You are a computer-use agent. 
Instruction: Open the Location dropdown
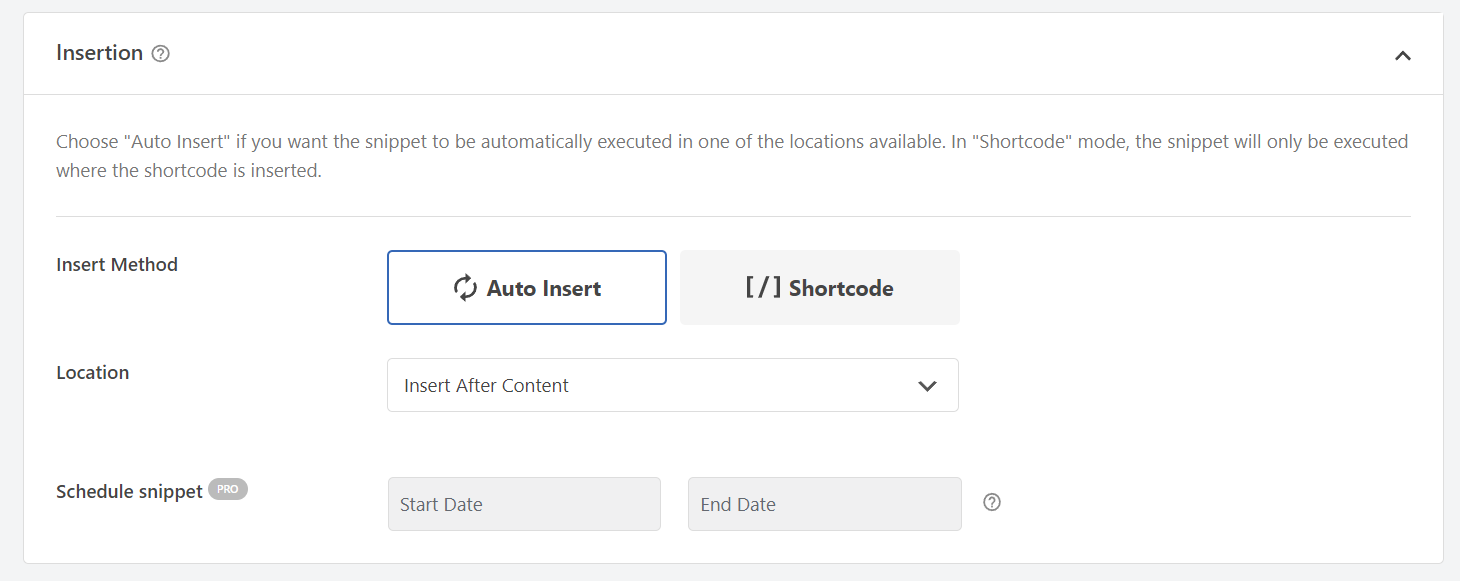click(673, 385)
